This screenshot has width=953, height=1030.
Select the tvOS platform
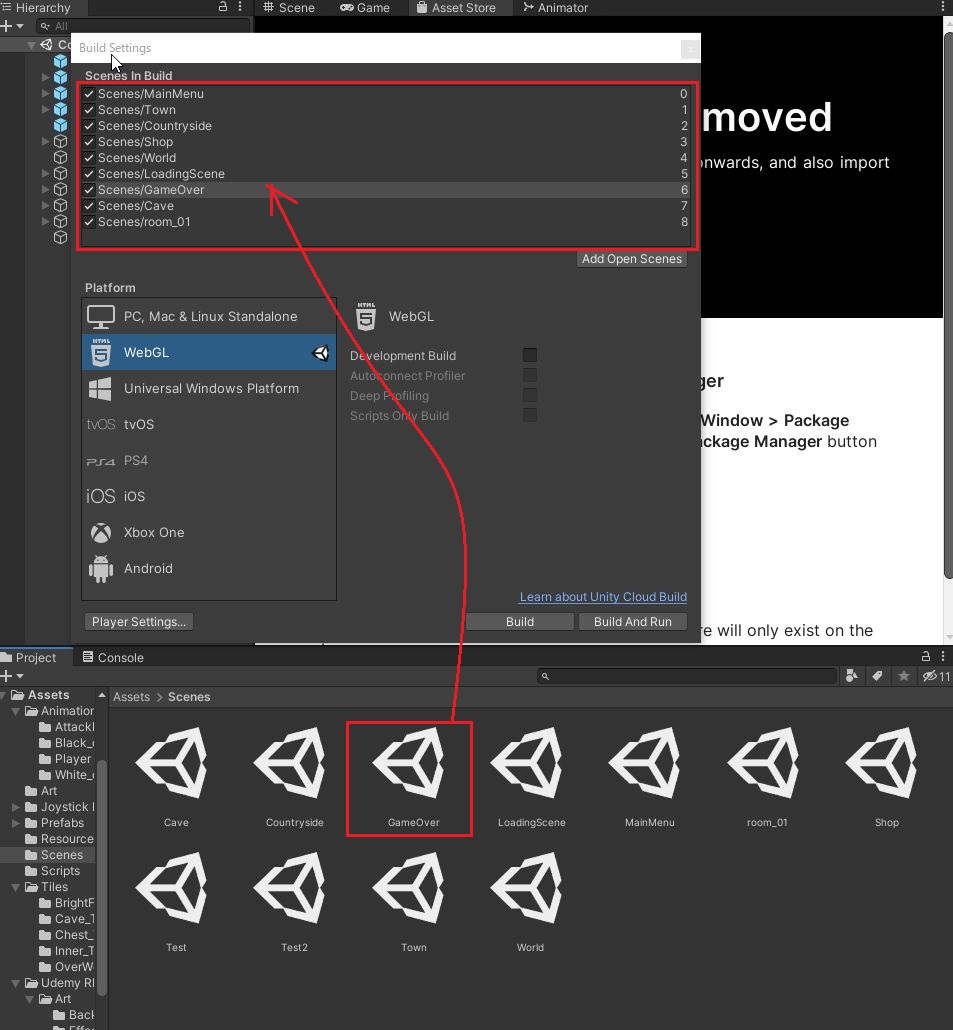pos(209,424)
